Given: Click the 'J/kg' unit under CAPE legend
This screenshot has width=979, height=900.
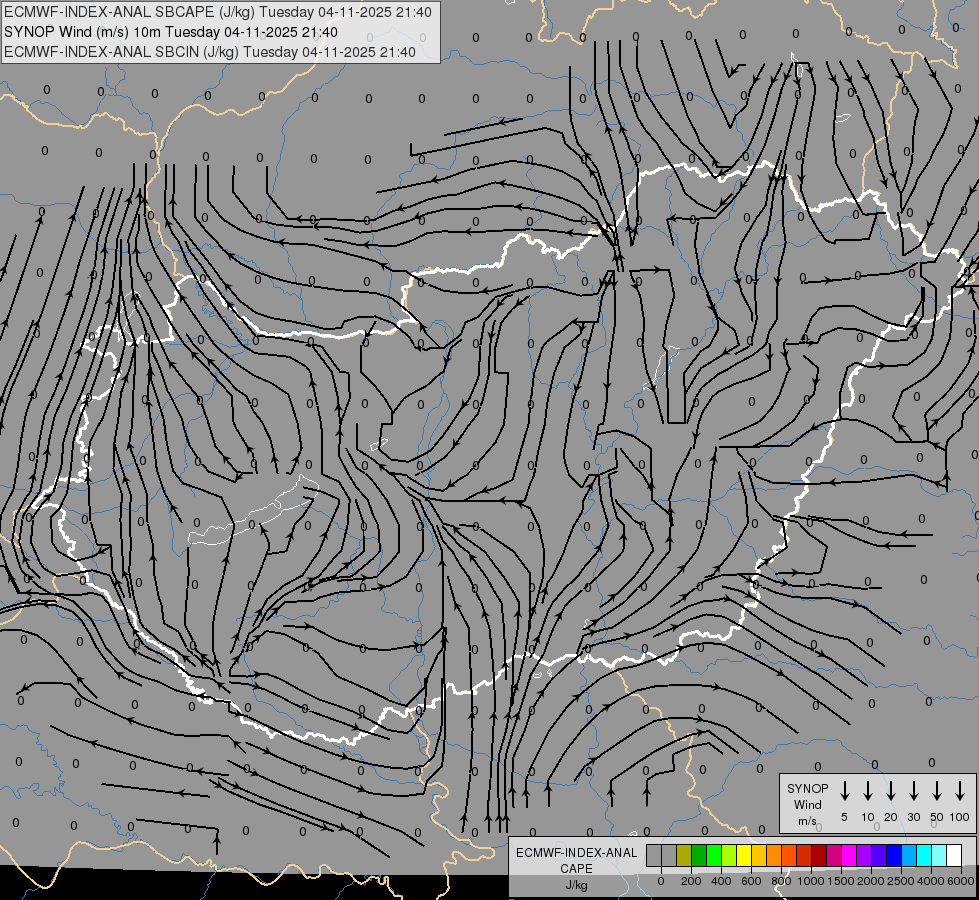Looking at the screenshot, I should click(x=576, y=885).
